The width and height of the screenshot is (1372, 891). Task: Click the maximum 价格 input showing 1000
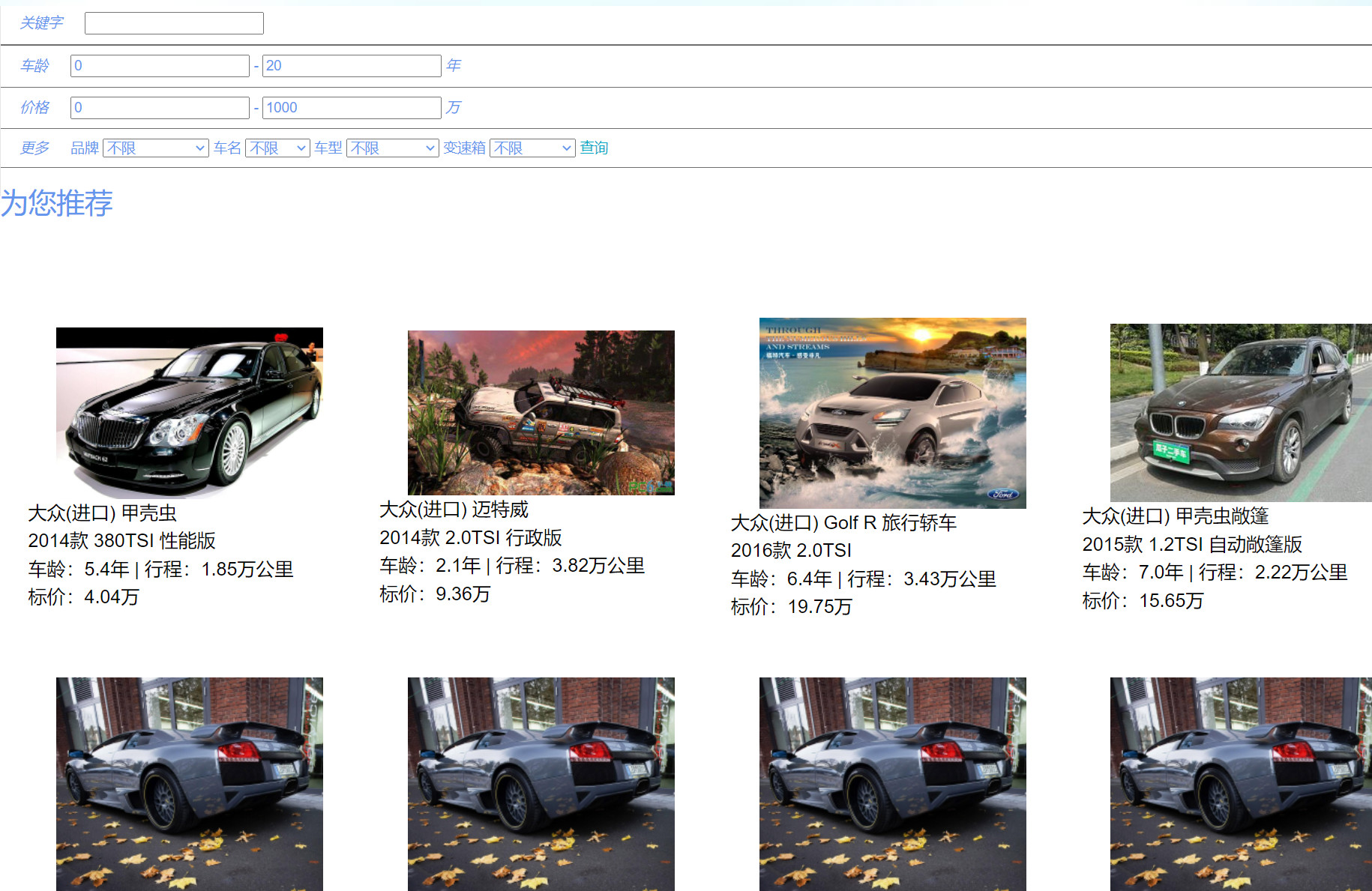click(x=352, y=108)
